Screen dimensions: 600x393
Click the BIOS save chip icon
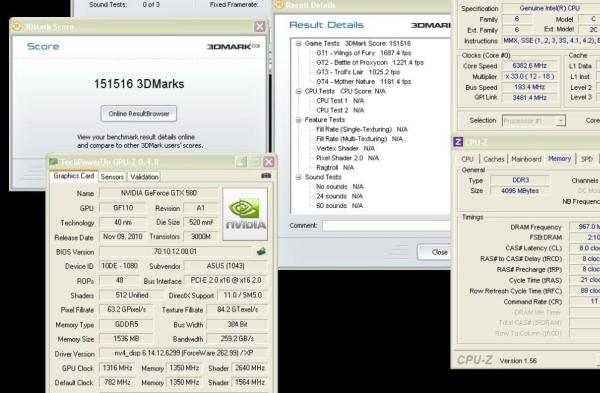coord(261,251)
